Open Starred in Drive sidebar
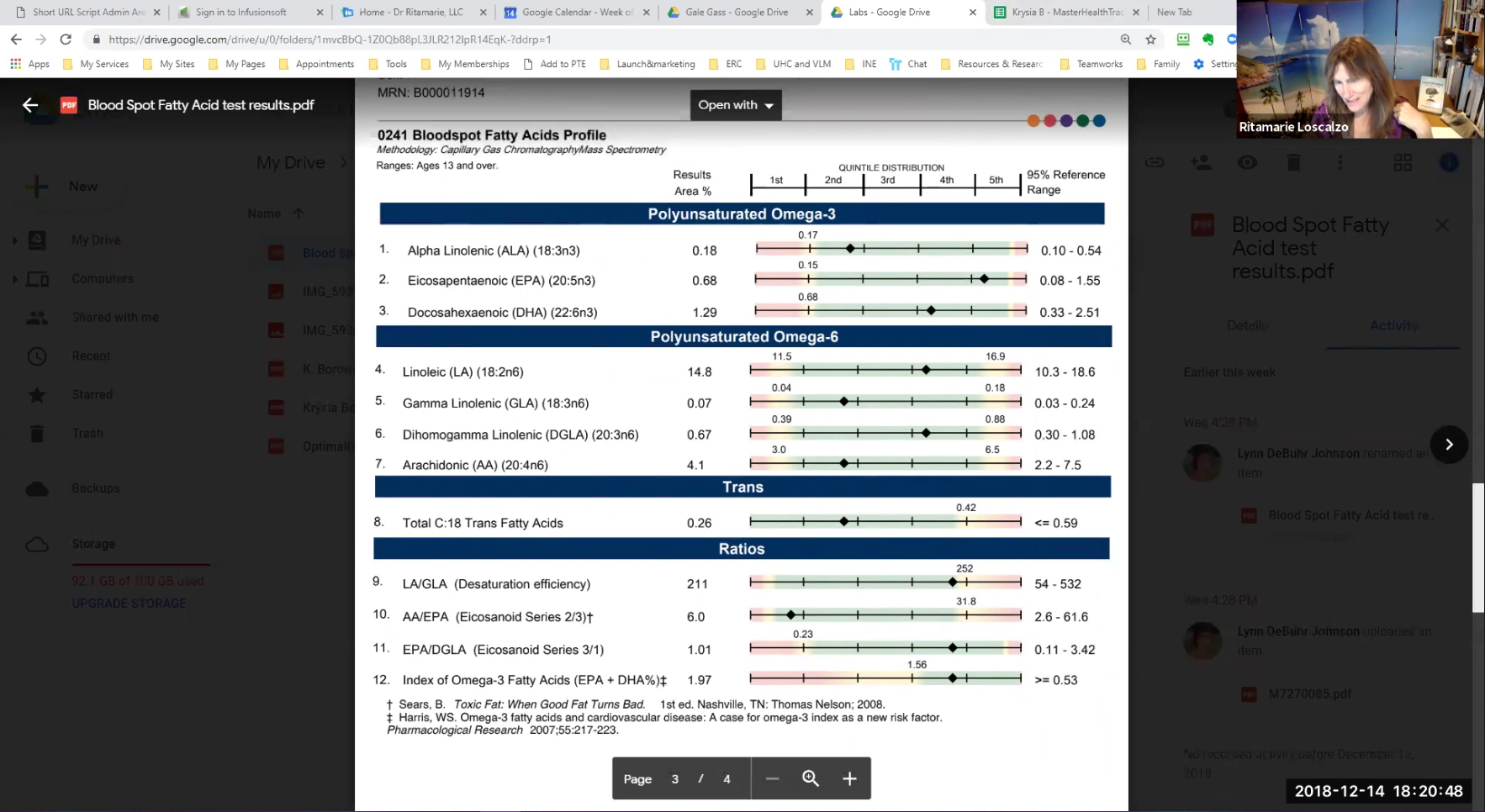The width and height of the screenshot is (1485, 812). point(92,395)
